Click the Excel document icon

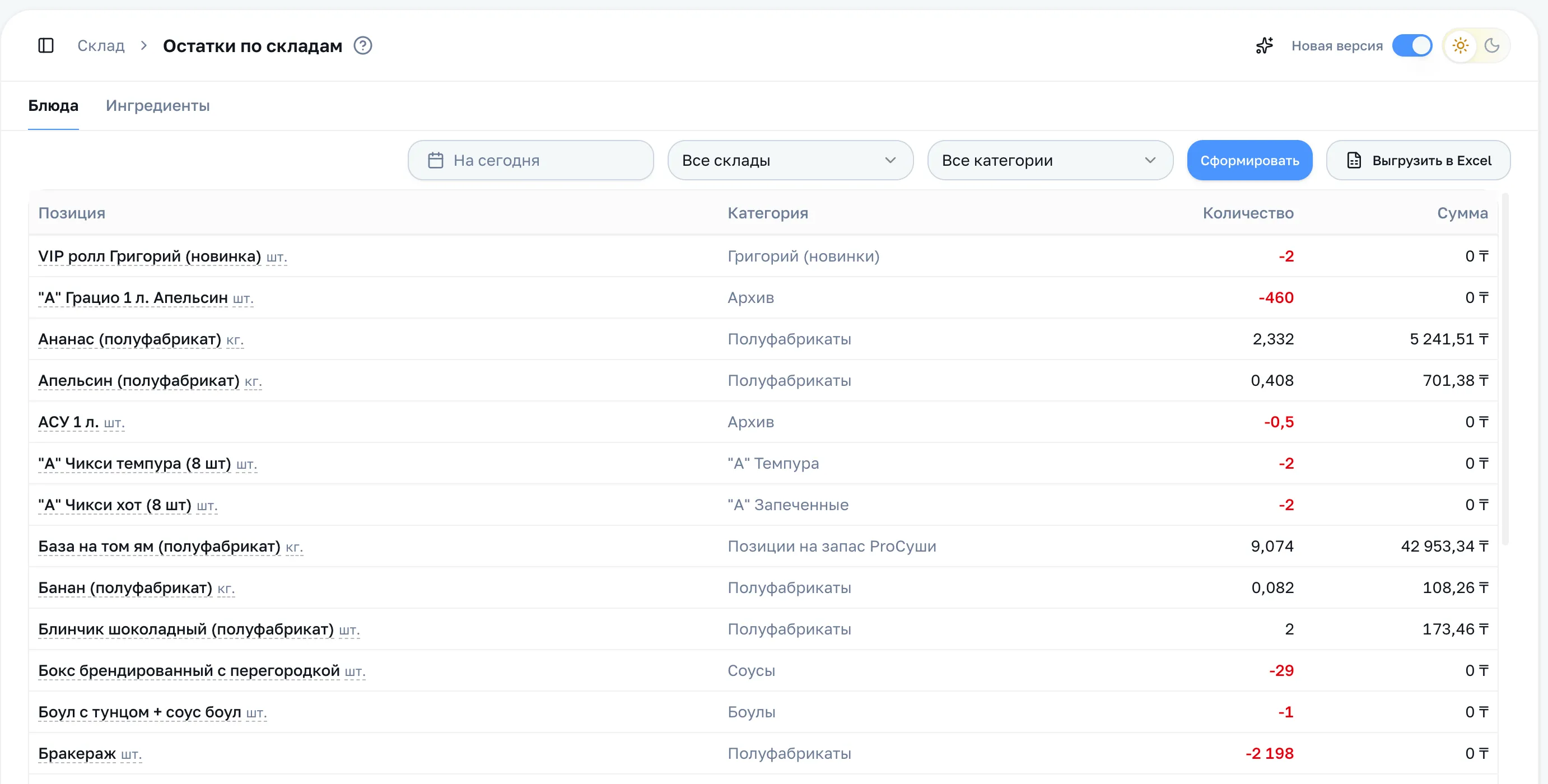[1354, 160]
